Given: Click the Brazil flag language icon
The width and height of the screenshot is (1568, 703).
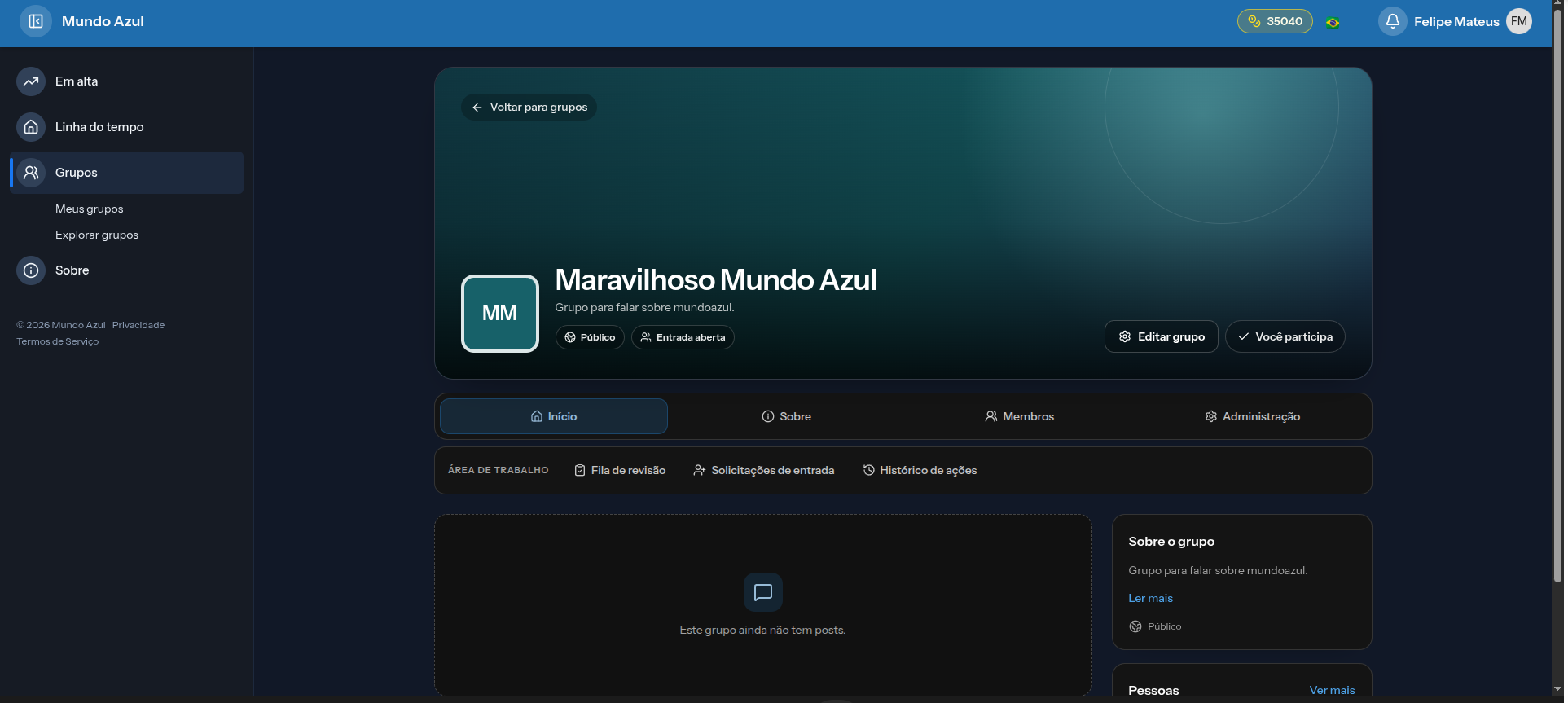Looking at the screenshot, I should [x=1333, y=22].
